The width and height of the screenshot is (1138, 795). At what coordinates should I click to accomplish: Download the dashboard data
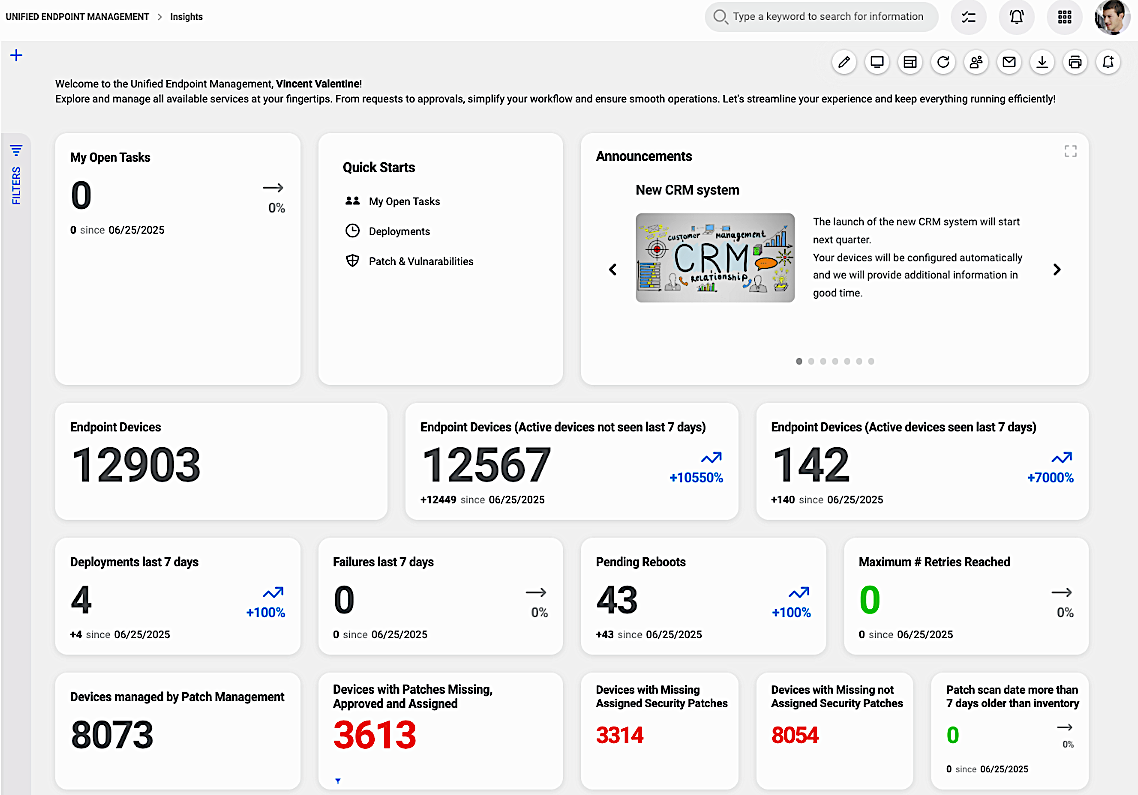click(x=1042, y=62)
